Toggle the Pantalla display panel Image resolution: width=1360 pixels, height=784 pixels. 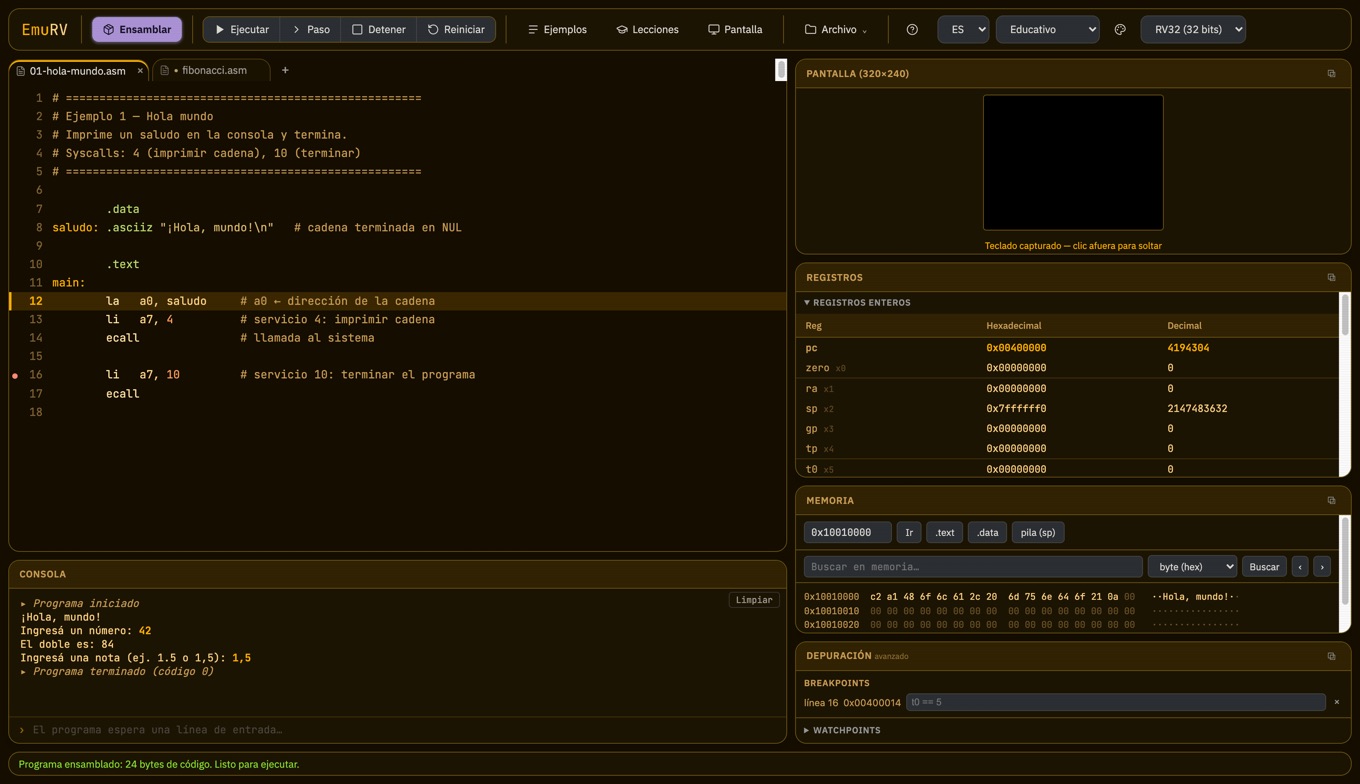pos(735,30)
